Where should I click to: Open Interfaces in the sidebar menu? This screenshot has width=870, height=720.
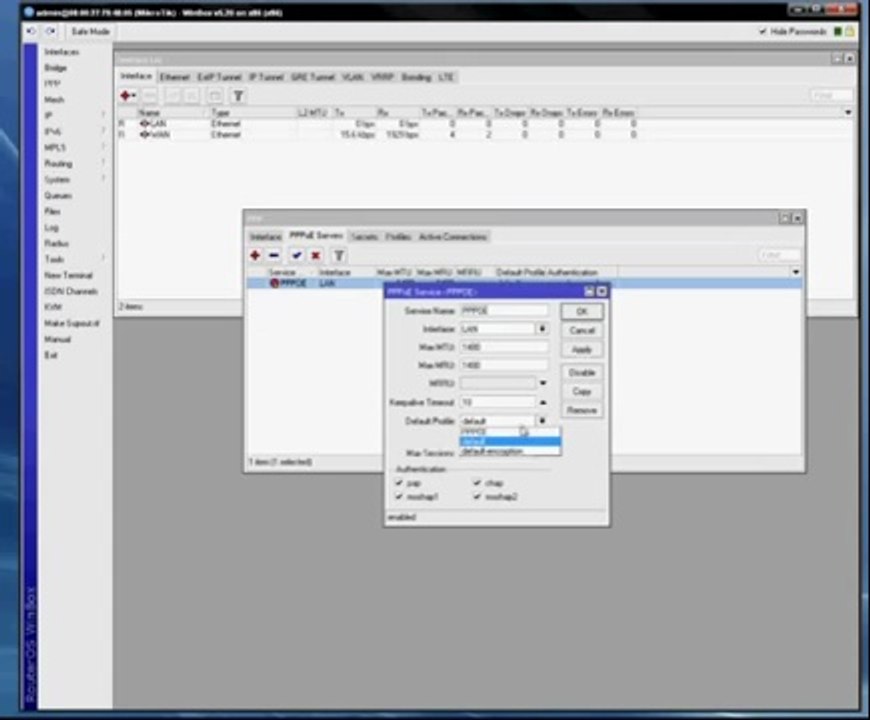(x=62, y=52)
